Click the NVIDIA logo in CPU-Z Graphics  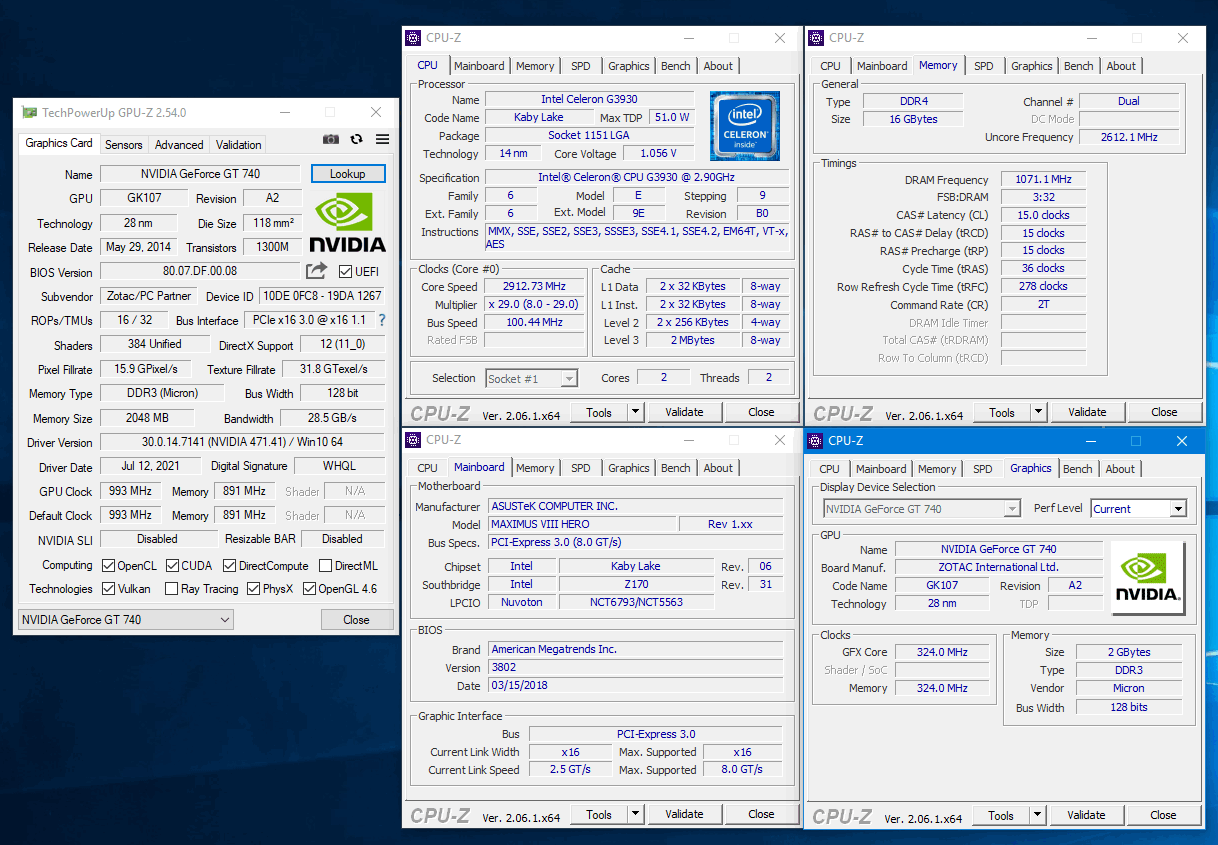1148,577
